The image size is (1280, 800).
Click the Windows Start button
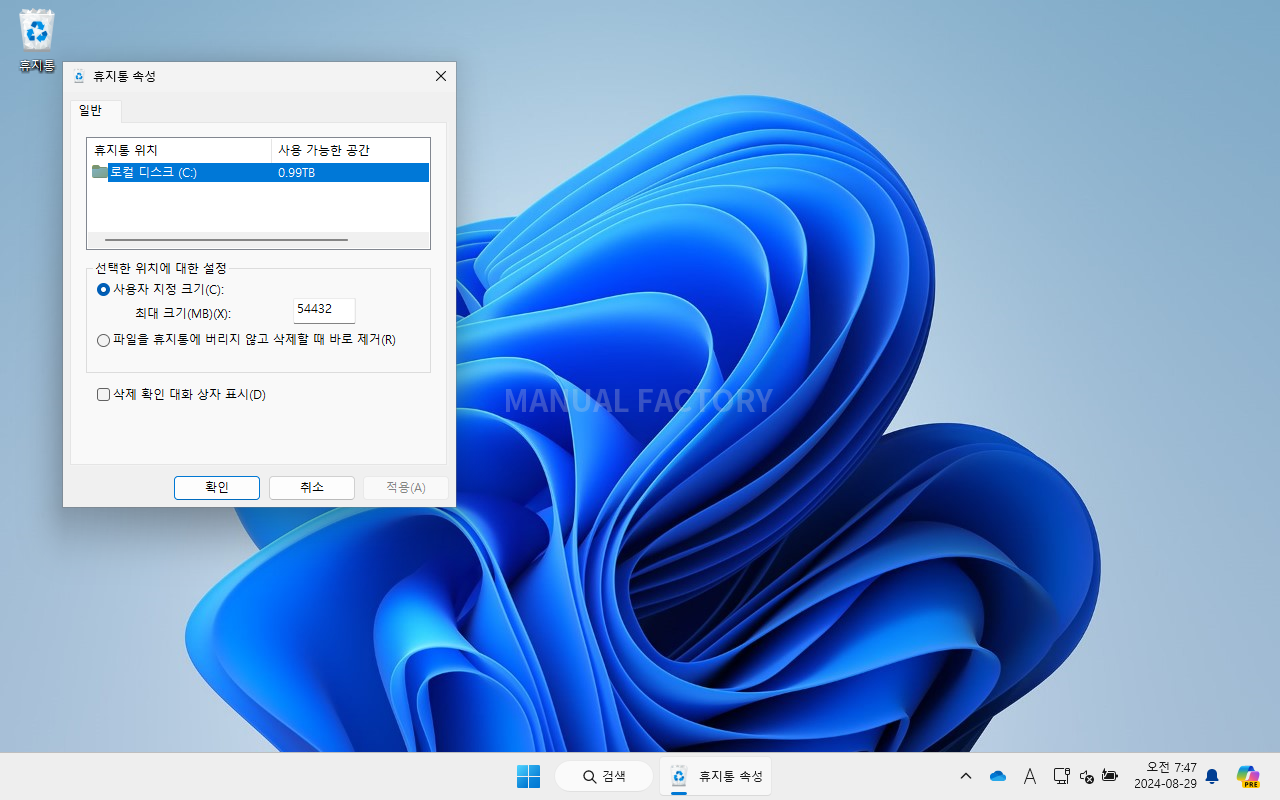528,776
